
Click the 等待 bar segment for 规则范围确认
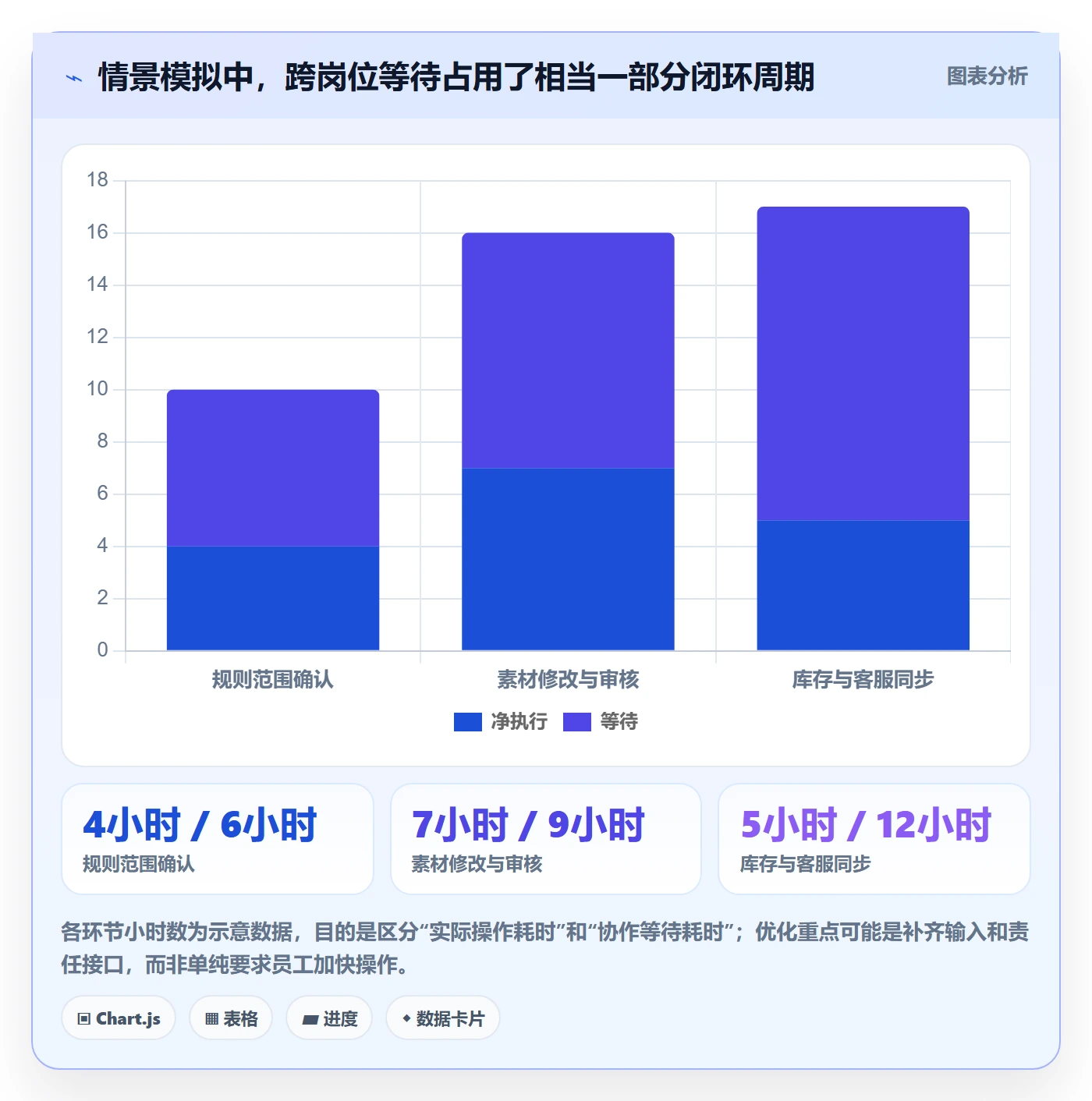coord(273,468)
